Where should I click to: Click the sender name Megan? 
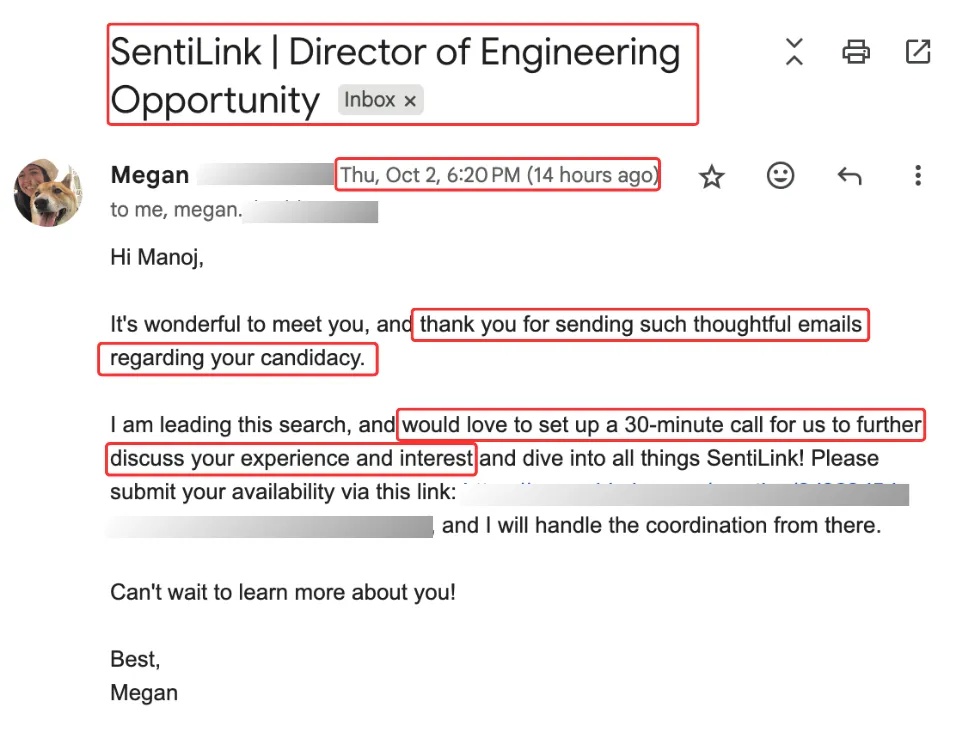pyautogui.click(x=150, y=176)
